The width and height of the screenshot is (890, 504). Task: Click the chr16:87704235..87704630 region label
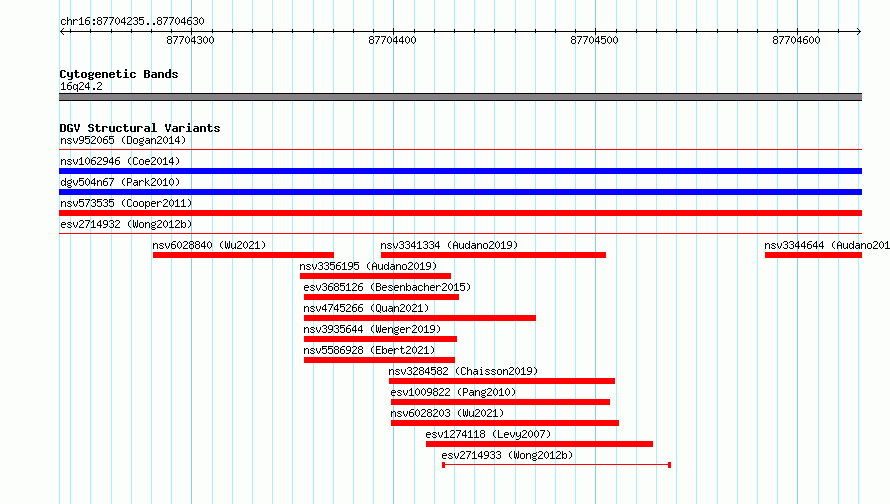click(132, 21)
